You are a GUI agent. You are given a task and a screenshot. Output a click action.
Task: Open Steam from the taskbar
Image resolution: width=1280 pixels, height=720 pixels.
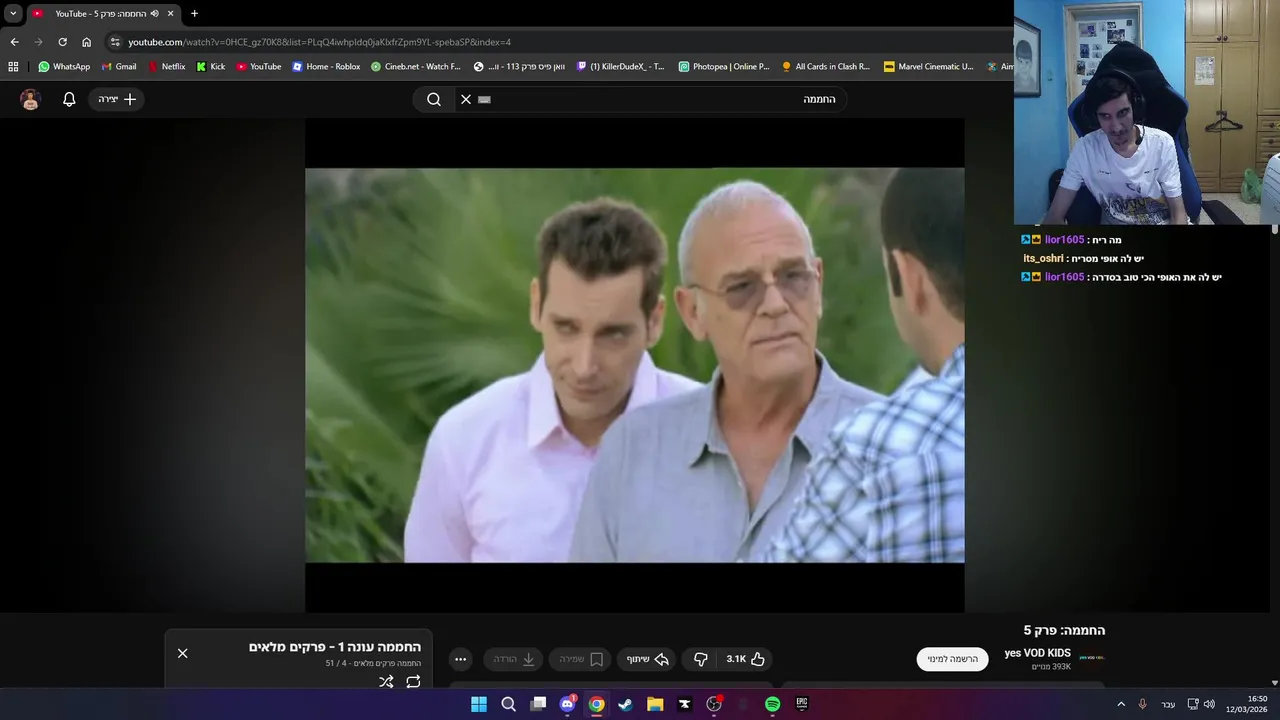[625, 704]
